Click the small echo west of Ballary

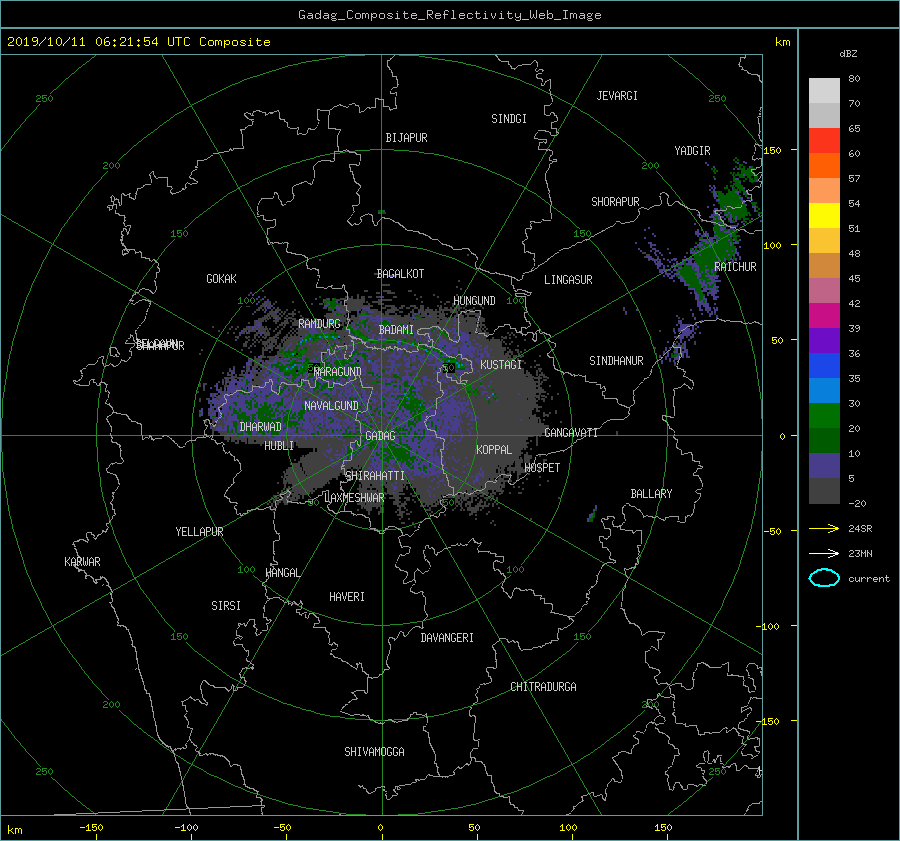(592, 514)
